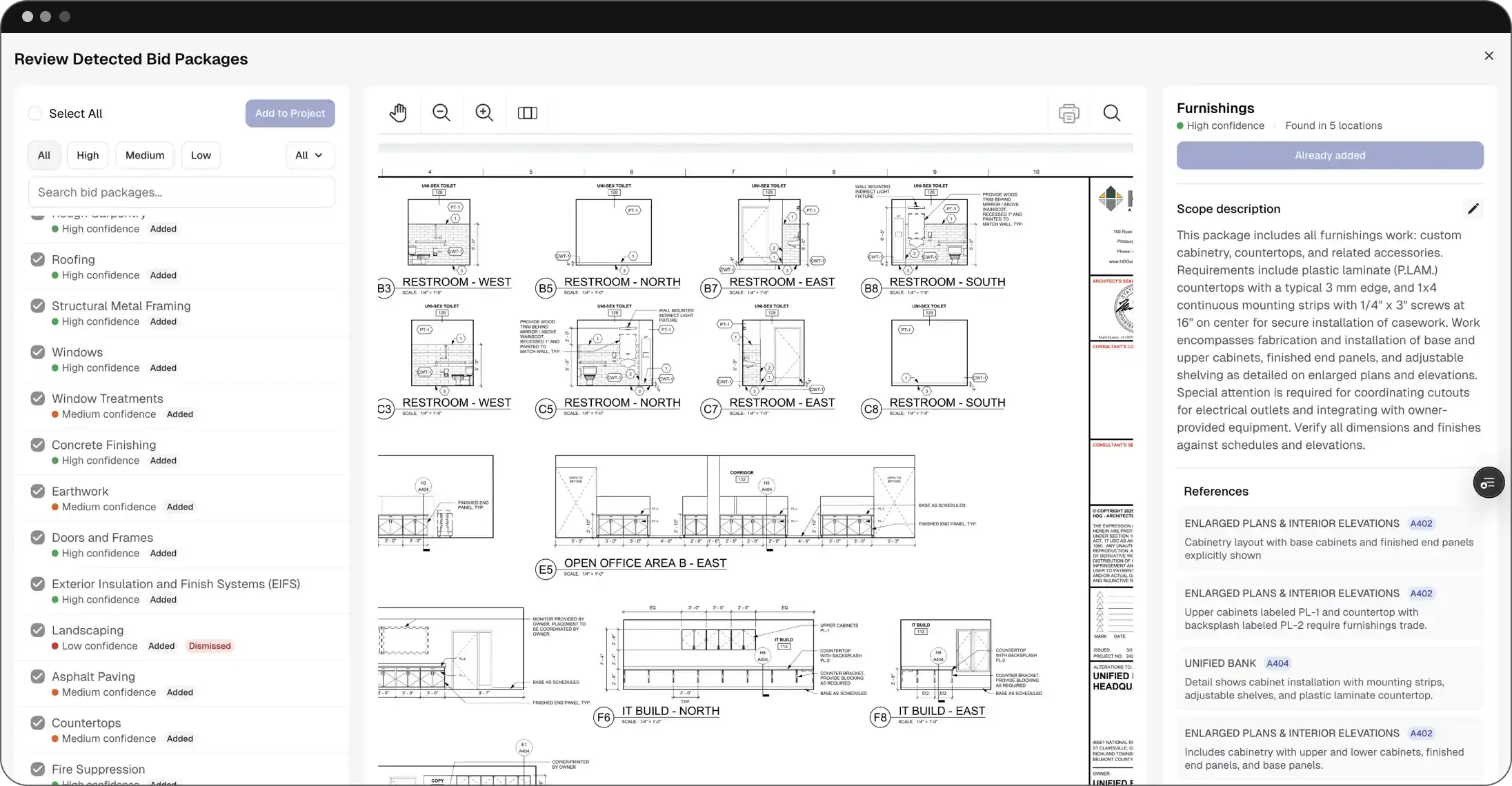1512x786 pixels.
Task: Toggle Asphalt Paving checkbox
Action: pyautogui.click(x=38, y=676)
